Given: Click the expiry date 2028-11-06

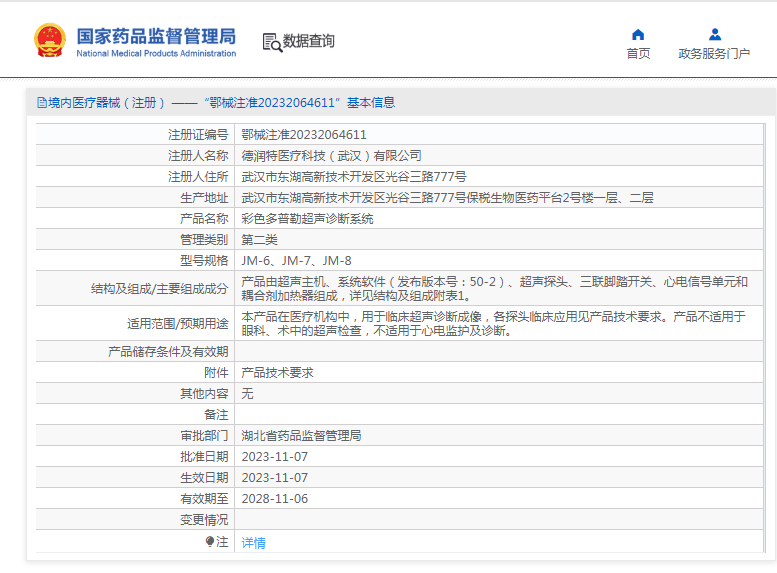Looking at the screenshot, I should (x=274, y=498).
